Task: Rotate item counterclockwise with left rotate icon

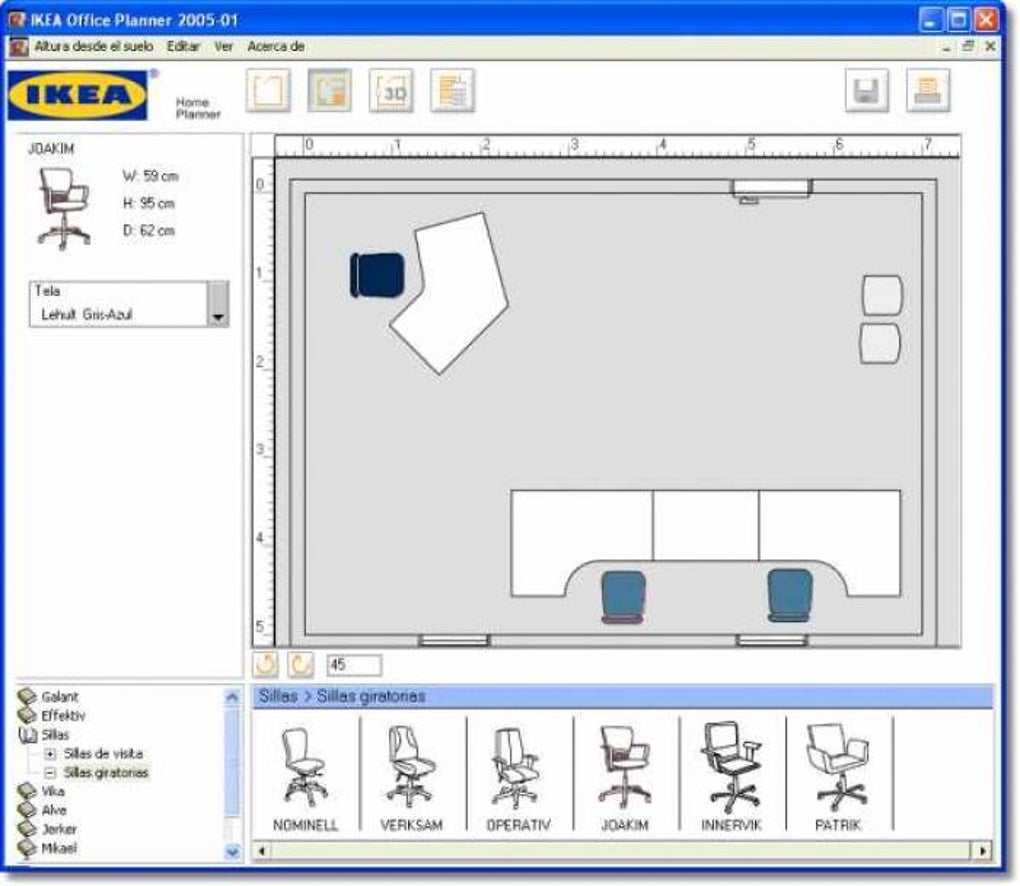Action: (265, 665)
